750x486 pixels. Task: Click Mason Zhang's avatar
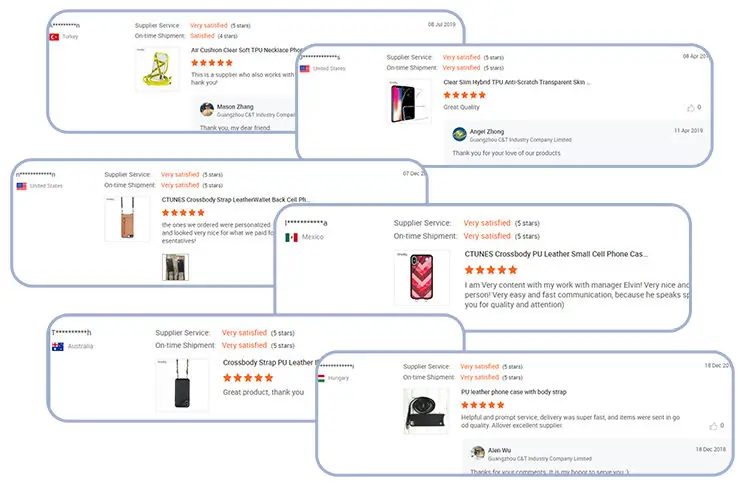tap(207, 110)
